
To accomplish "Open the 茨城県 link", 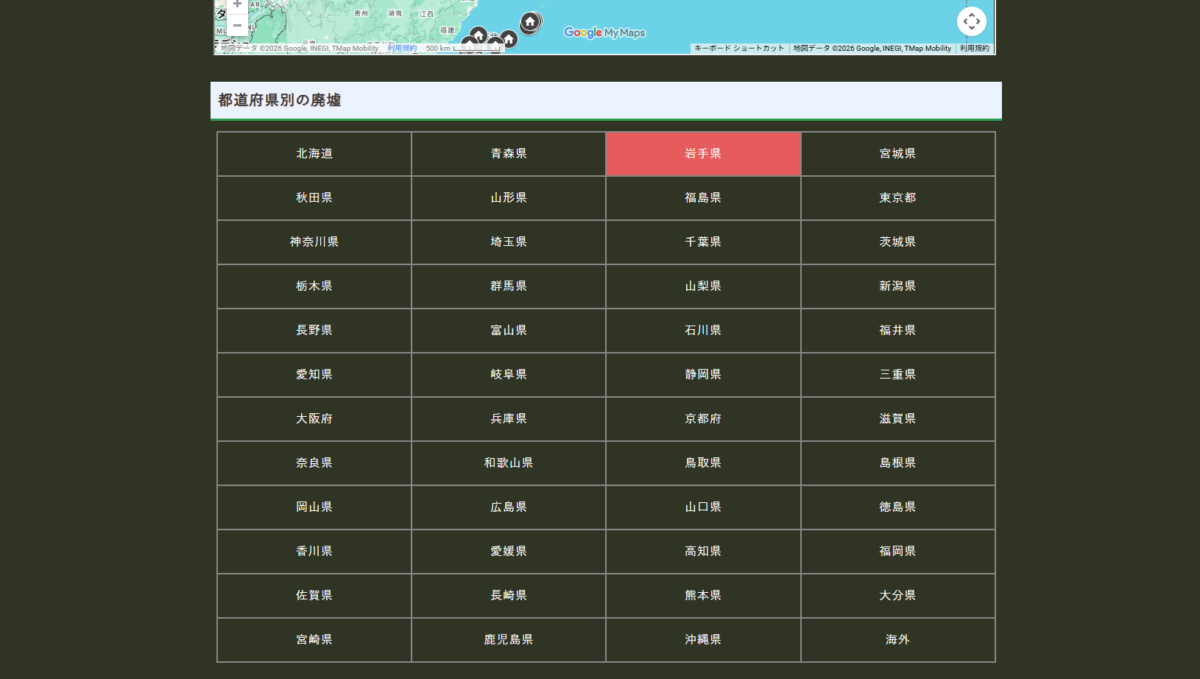I will [x=898, y=242].
